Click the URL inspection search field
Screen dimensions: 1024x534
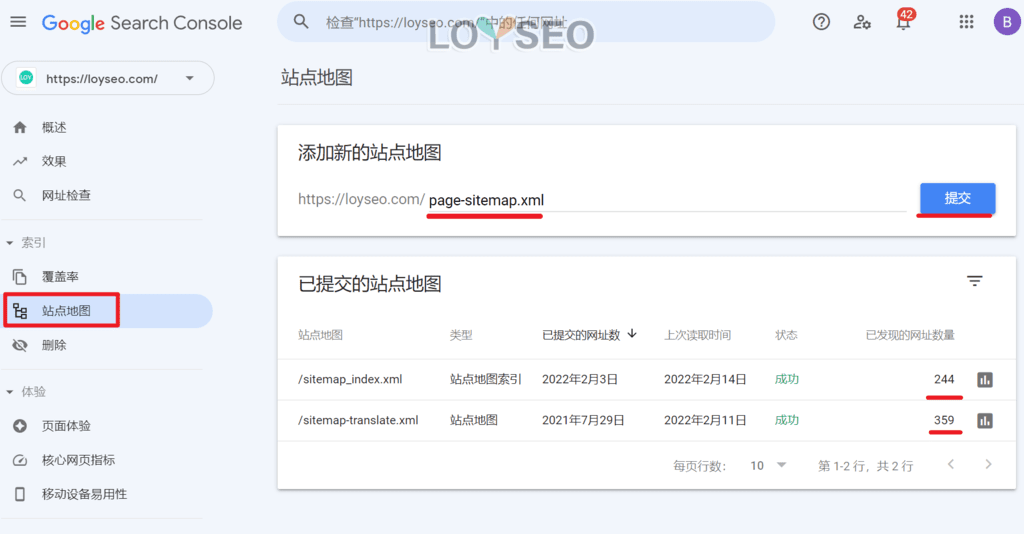(x=526, y=22)
